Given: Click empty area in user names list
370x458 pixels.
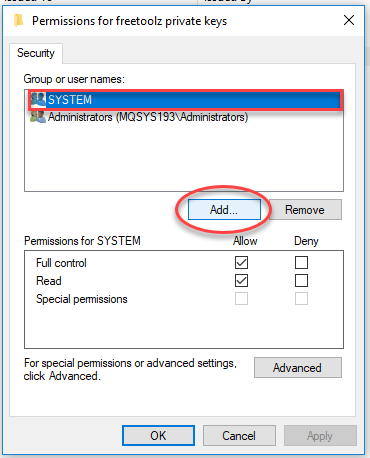Looking at the screenshot, I should 184,157.
